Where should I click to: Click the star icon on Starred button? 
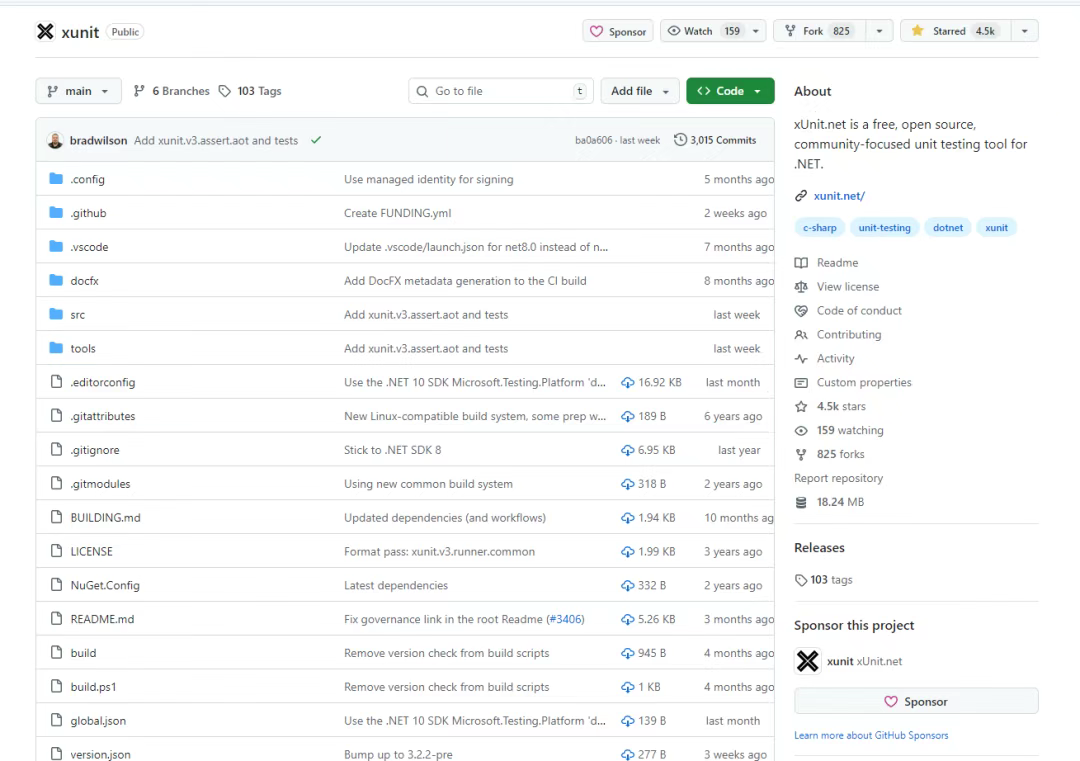(917, 31)
